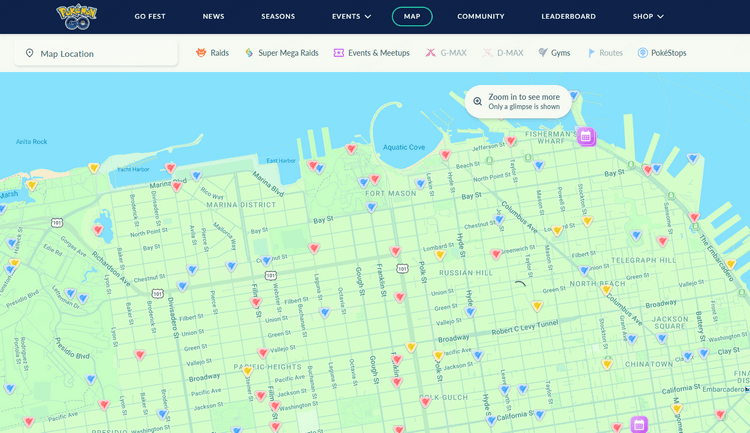The width and height of the screenshot is (750, 433).
Task: Click the yellow gym marker near Stockton St at Chestnut
Action: (x=587, y=221)
